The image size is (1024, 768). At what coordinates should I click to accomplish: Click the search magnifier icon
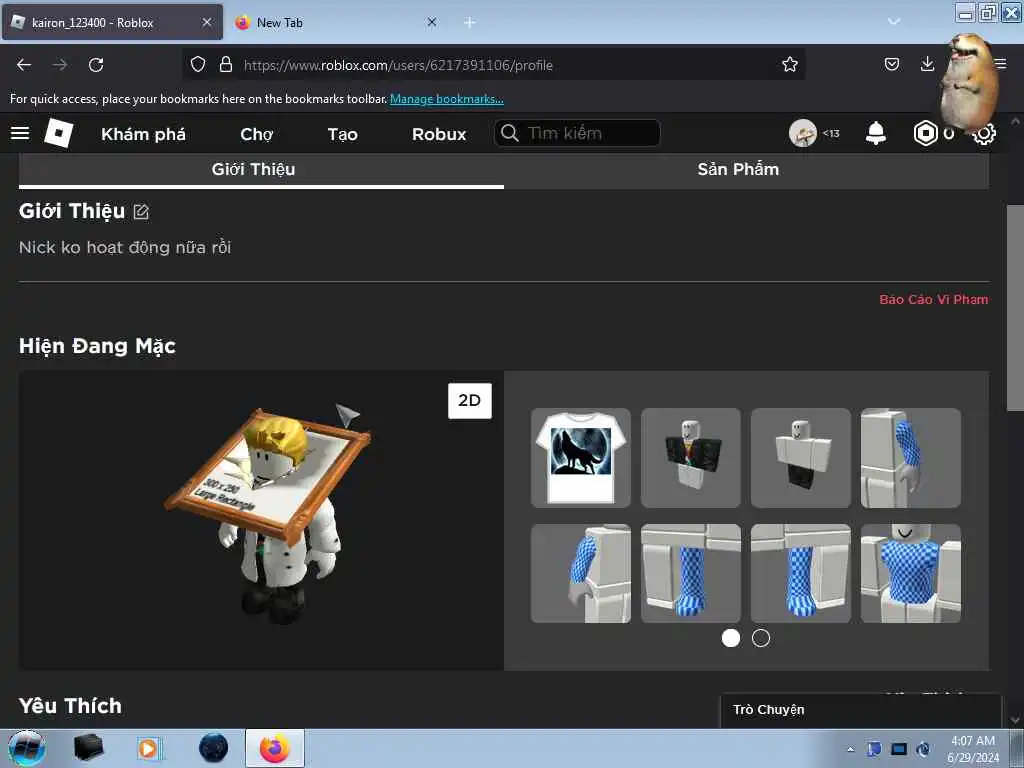509,133
